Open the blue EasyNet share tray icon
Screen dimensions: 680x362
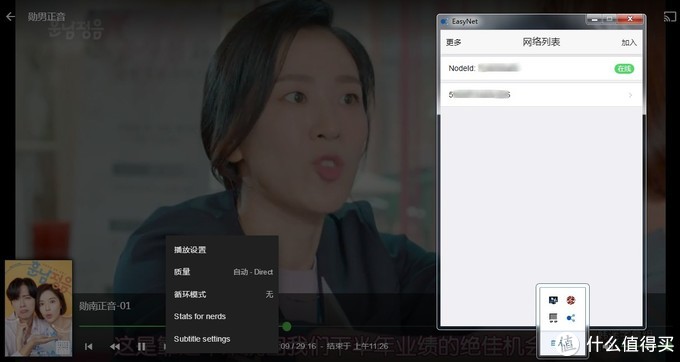coord(571,318)
